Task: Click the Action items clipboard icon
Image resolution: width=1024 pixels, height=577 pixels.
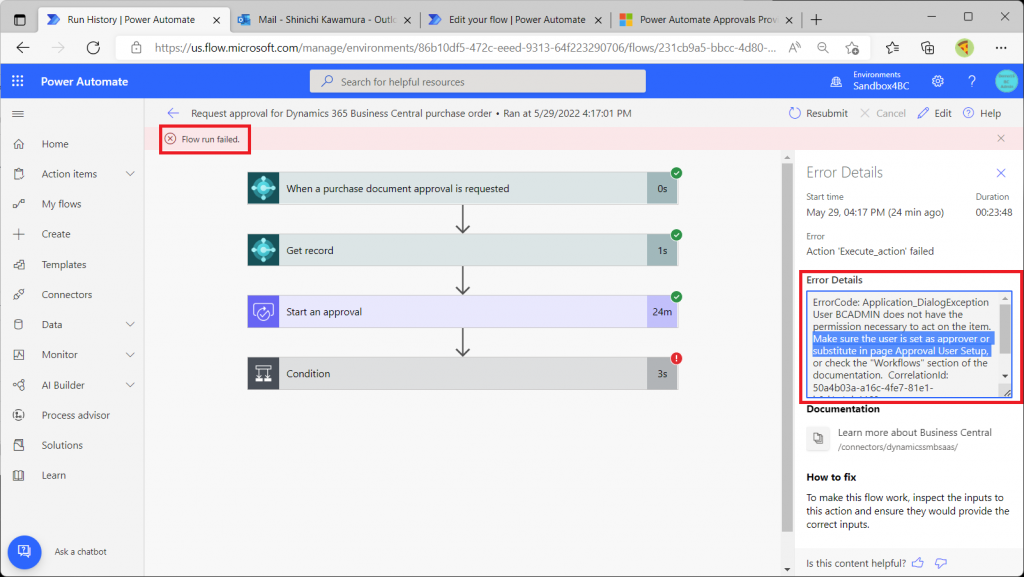Action: 19,174
